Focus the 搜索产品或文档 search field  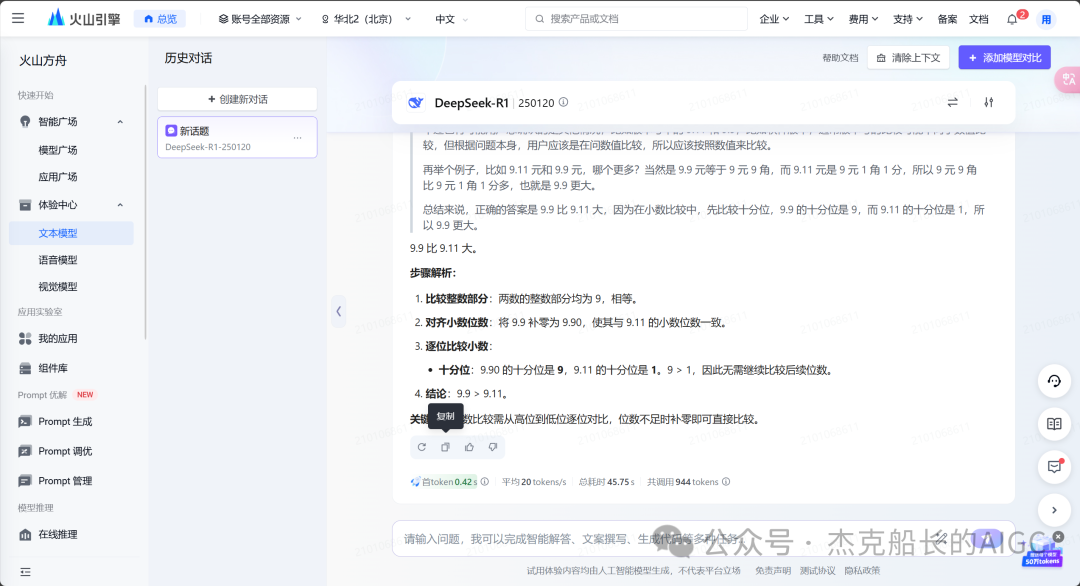click(636, 19)
